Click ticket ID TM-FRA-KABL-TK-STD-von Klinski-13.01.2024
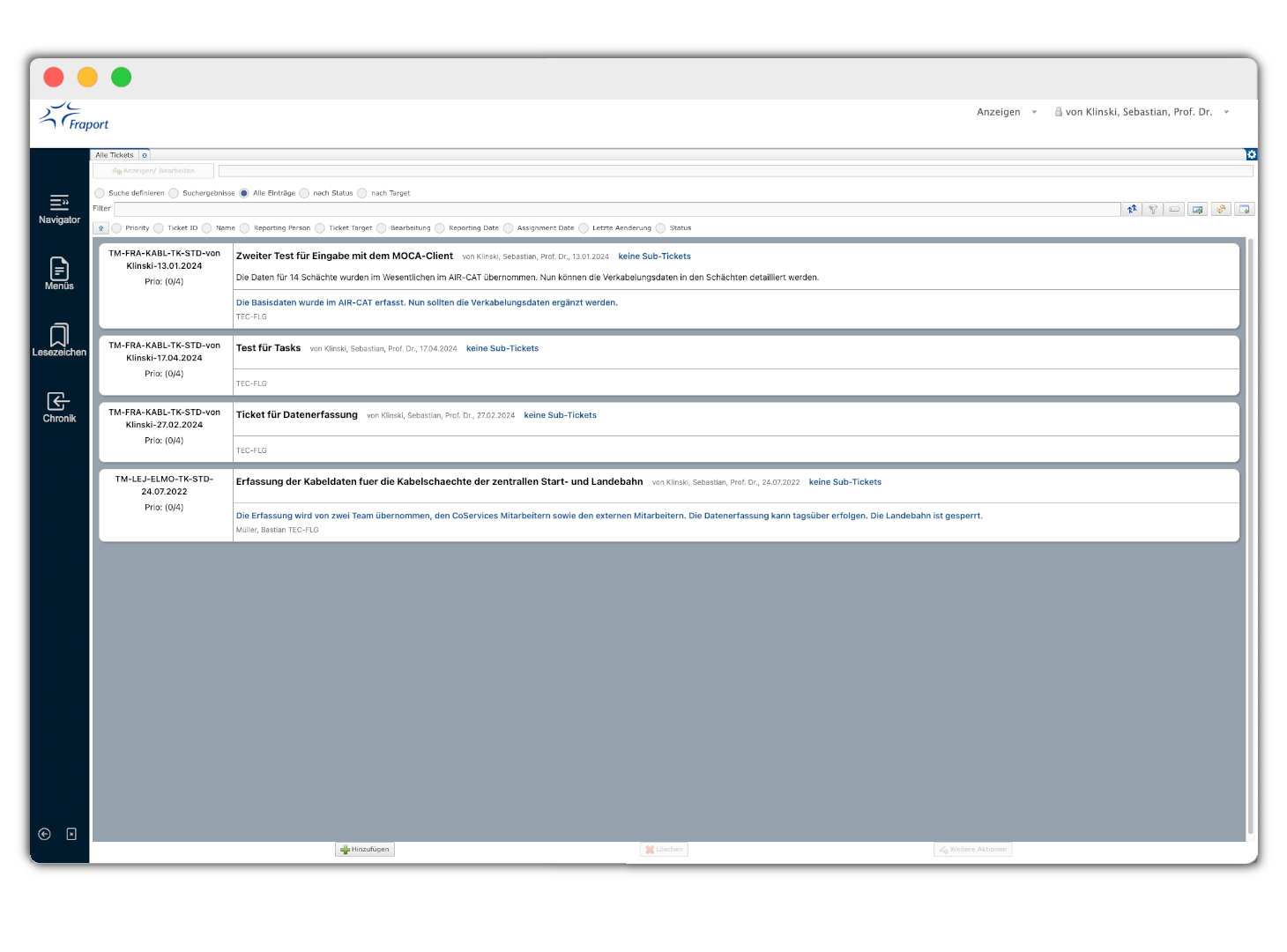Screen dimensions: 1287x952 (x=164, y=259)
